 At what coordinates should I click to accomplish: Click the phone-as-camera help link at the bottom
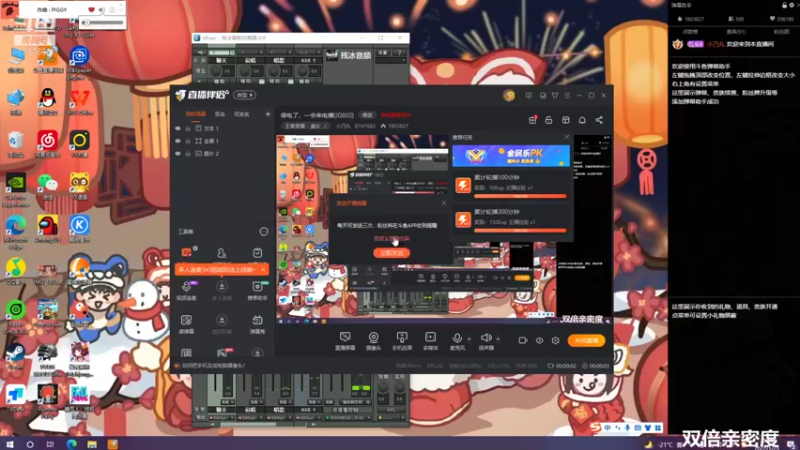(x=213, y=365)
